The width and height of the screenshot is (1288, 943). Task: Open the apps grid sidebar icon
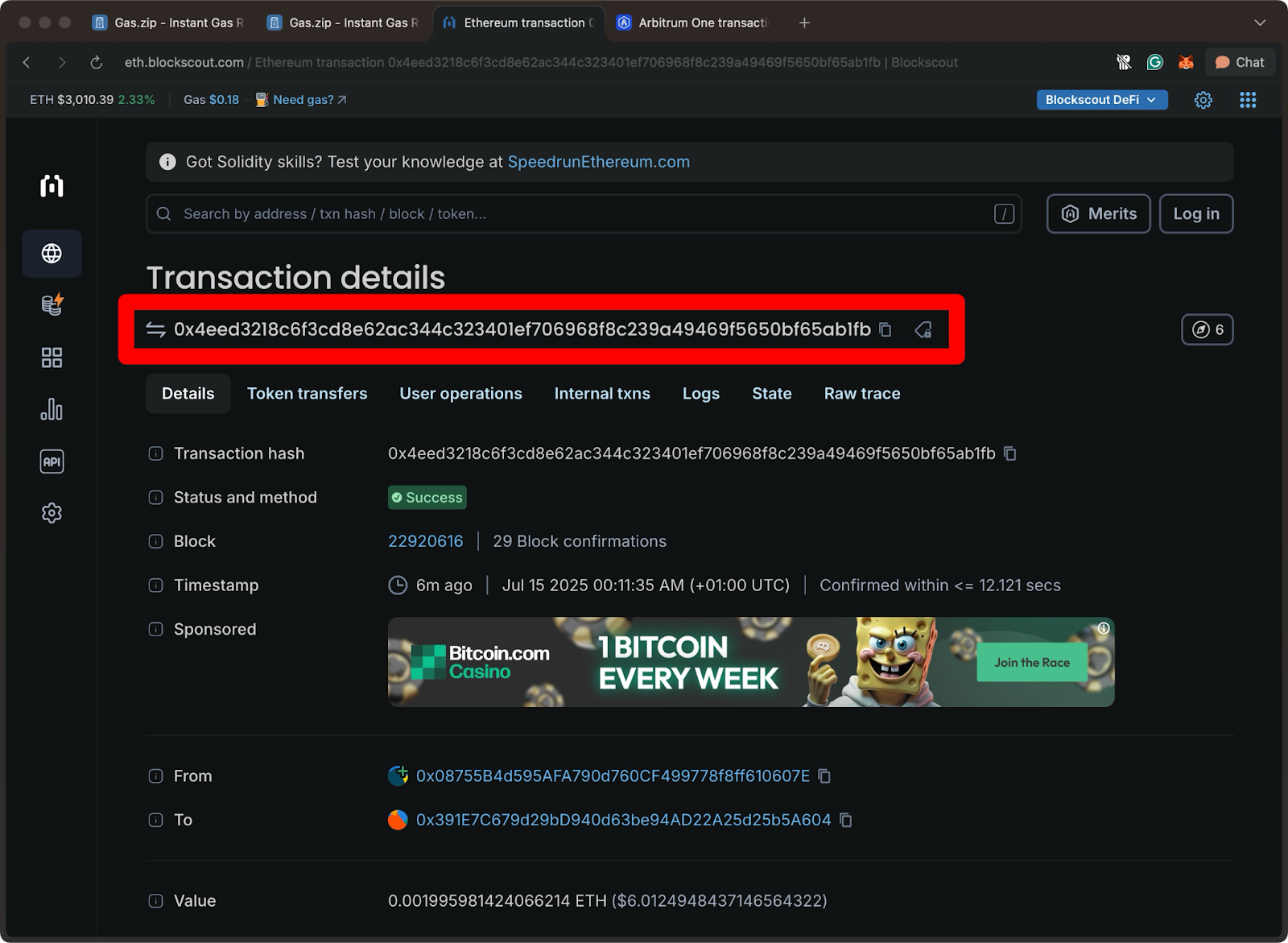[52, 358]
